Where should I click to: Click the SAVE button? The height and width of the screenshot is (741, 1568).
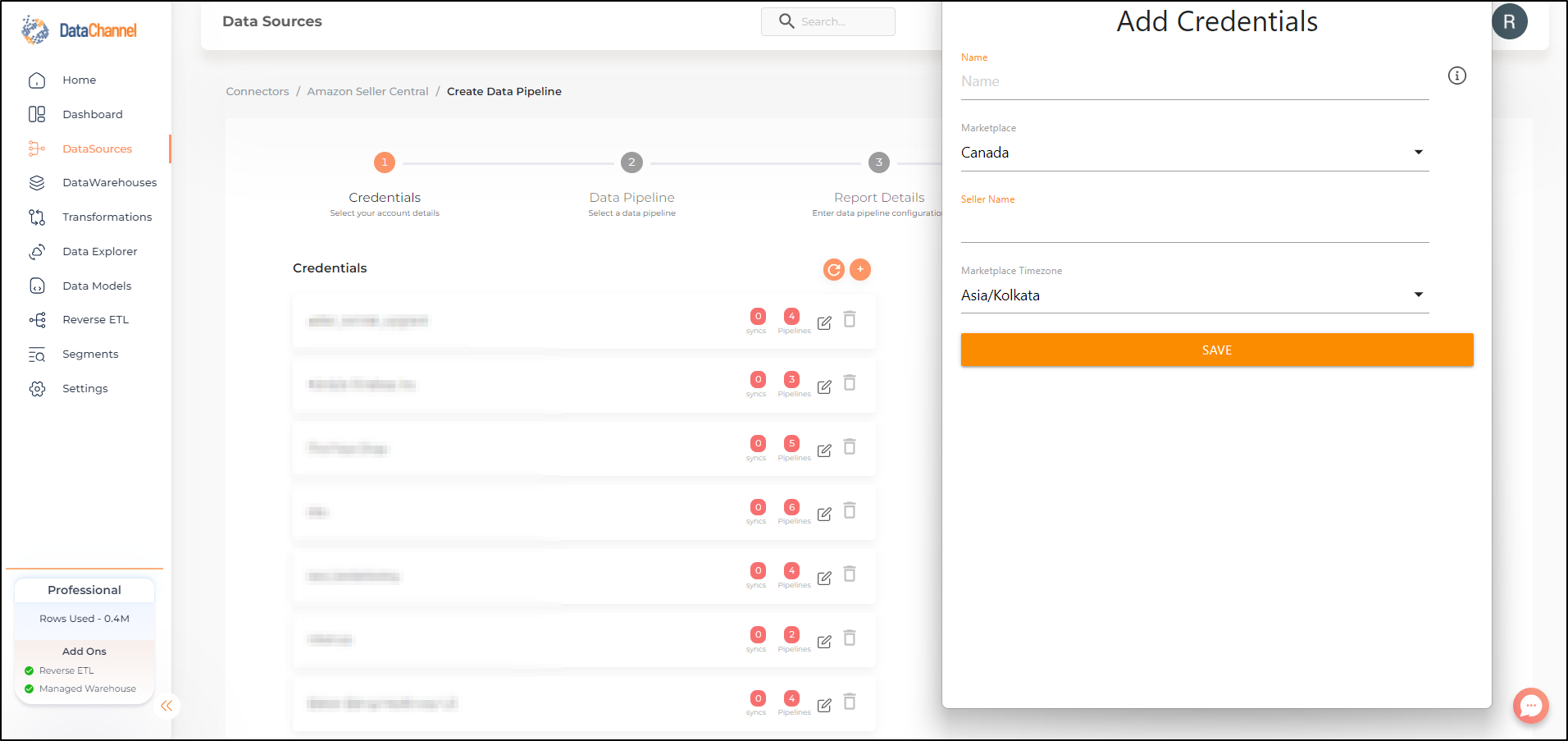[1217, 350]
